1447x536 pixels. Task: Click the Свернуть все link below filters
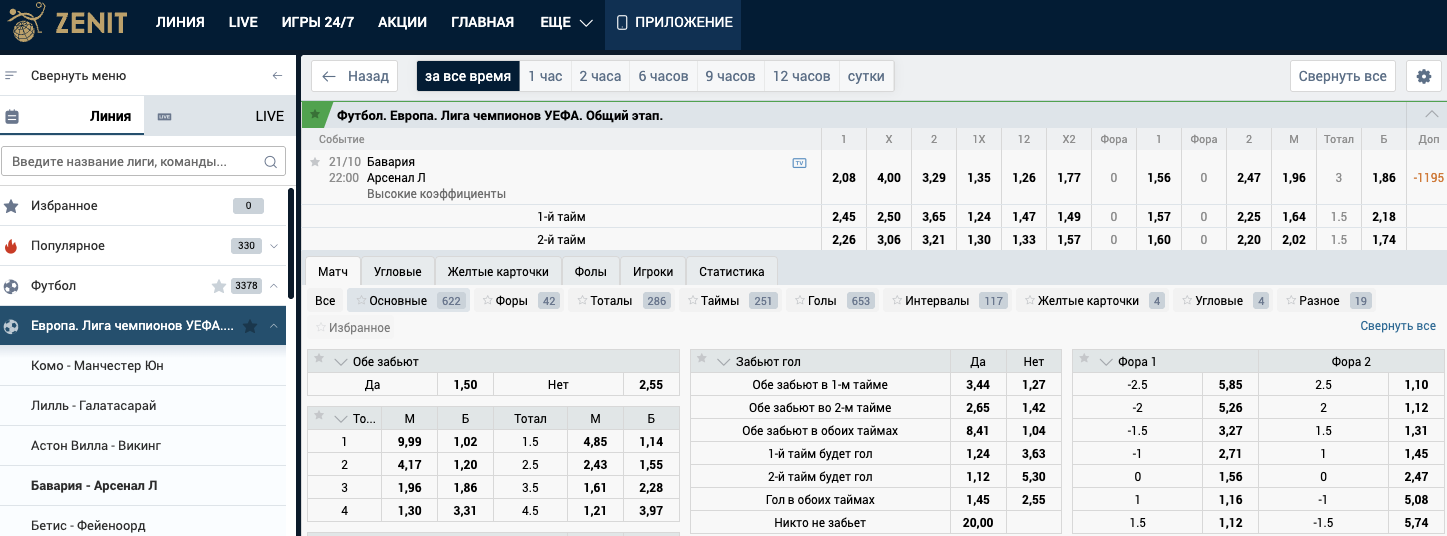tap(1398, 326)
